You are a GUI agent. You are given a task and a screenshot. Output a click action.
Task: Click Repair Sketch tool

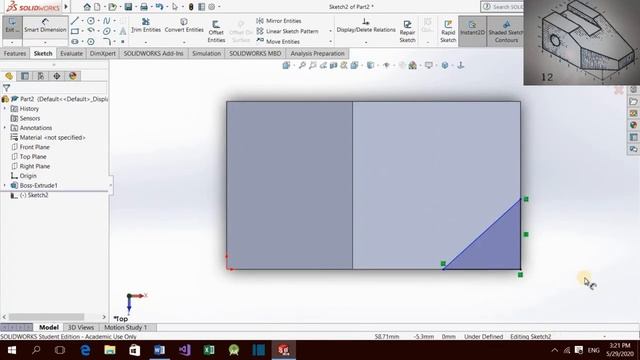point(407,31)
